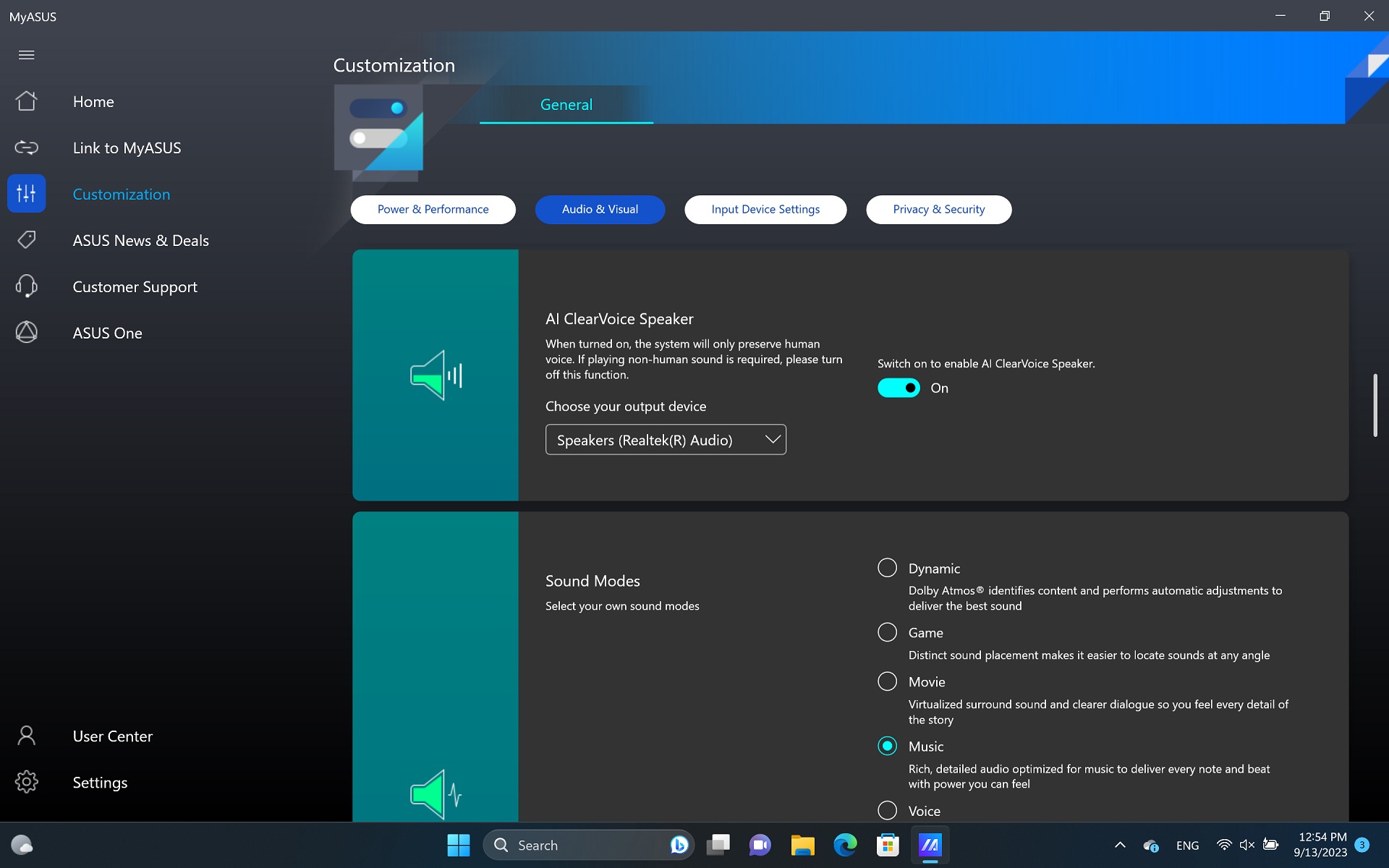Click the taskbar Search box
The image size is (1389, 868).
click(x=588, y=845)
